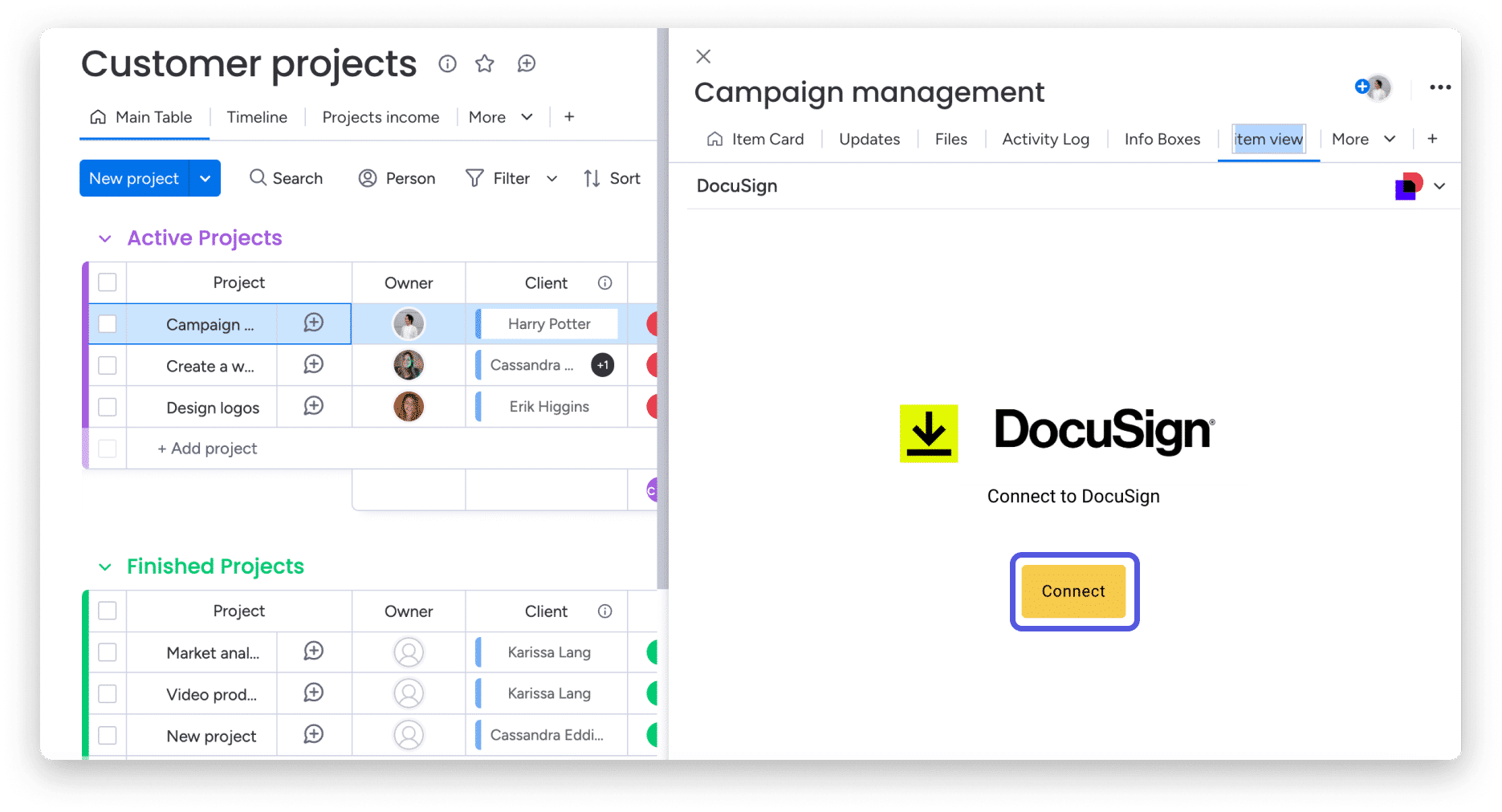Open updates for Market anal... row
Screen dimensions: 1502x812
click(x=314, y=651)
